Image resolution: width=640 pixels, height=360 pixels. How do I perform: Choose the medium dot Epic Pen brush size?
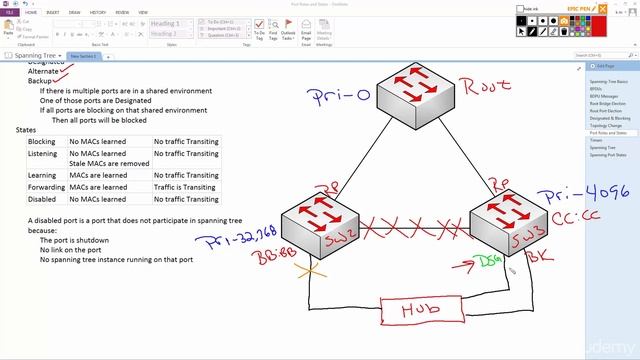pyautogui.click(x=543, y=21)
